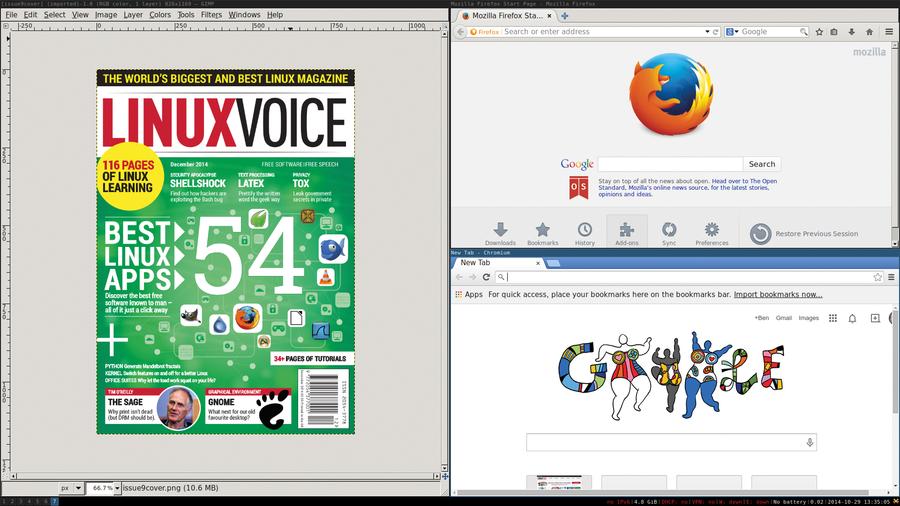This screenshot has height=506, width=900.
Task: Open Sync from Firefox start page
Action: [x=669, y=233]
